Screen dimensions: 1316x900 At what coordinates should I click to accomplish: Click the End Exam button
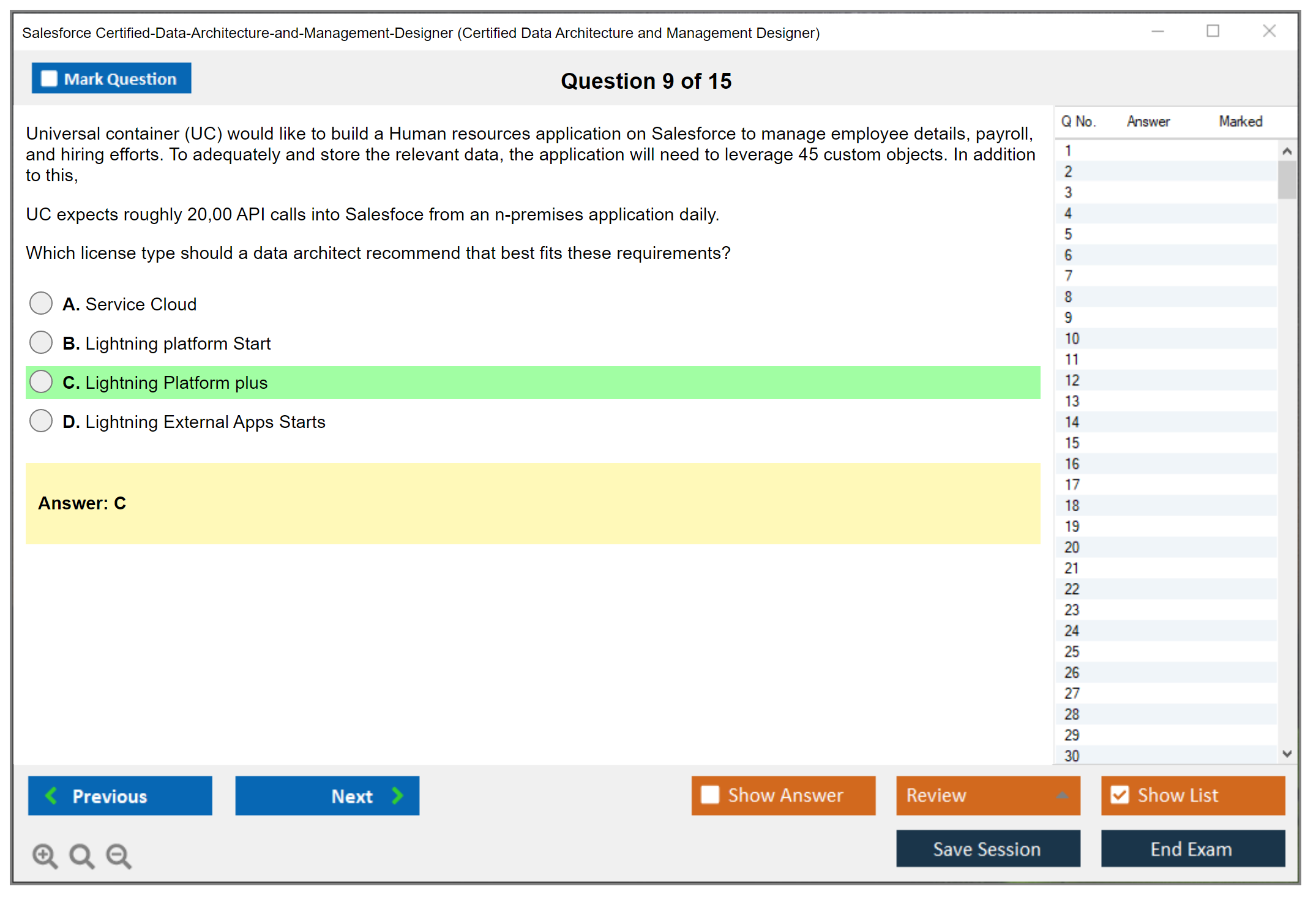coord(1192,849)
